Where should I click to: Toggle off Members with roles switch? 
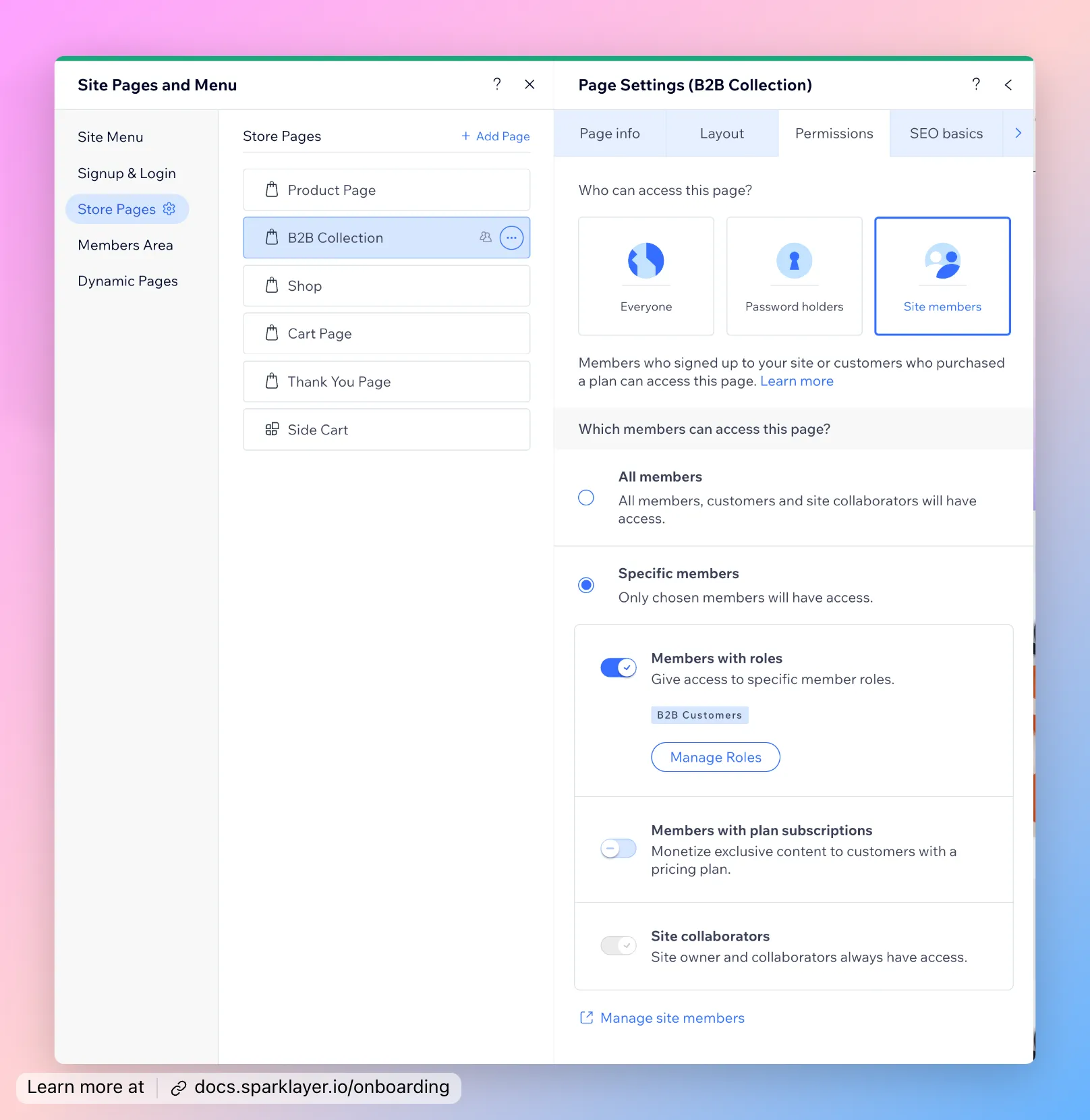619,668
